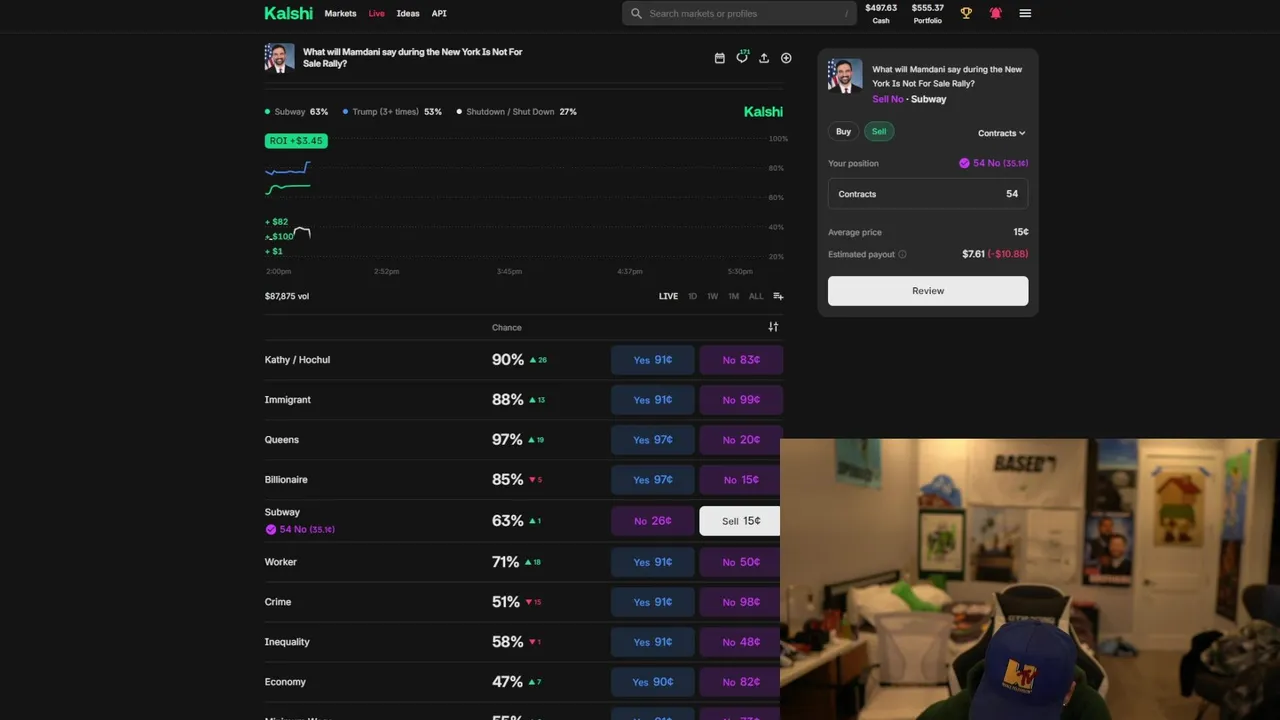Click Yes 90¢ for Economy
Viewport: 1280px width, 720px height.
tap(652, 682)
